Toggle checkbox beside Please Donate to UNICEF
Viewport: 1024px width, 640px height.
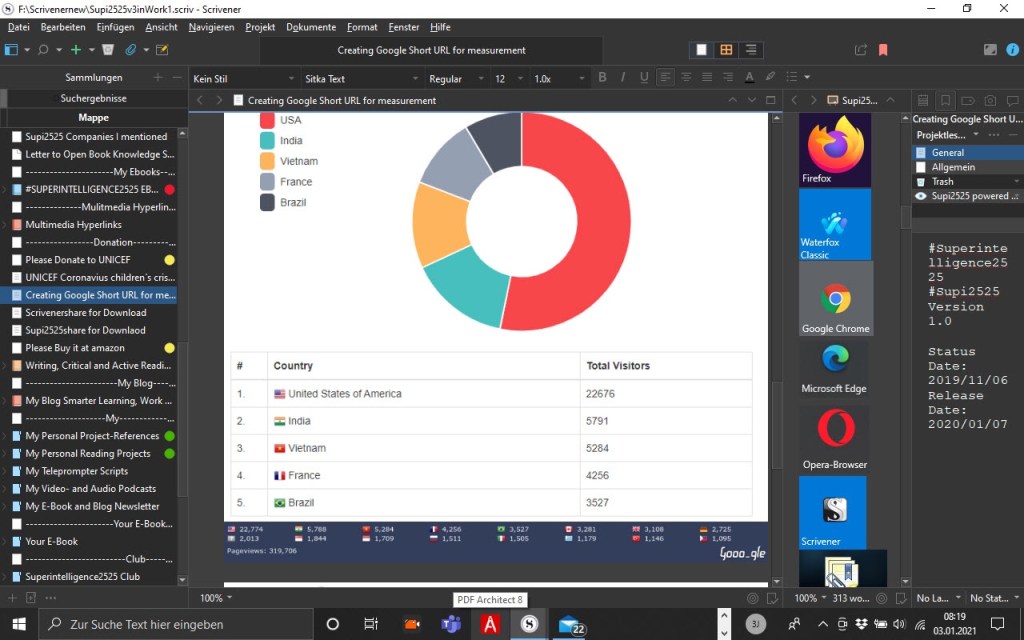coord(17,260)
